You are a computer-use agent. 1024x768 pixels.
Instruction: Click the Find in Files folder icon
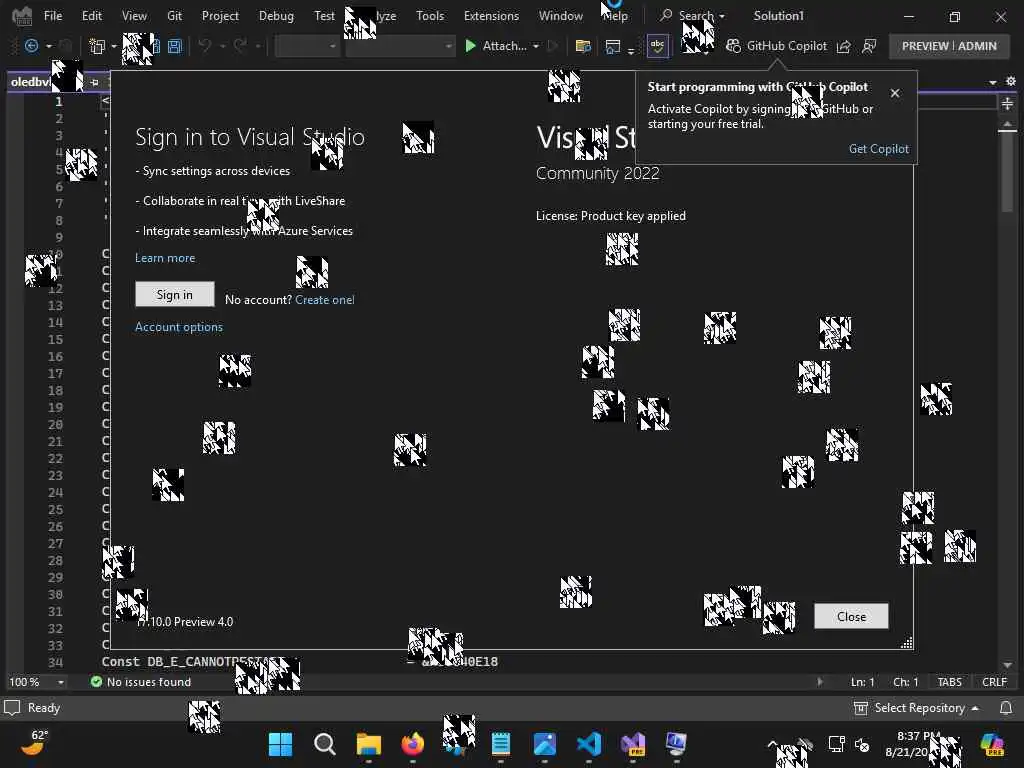583,46
